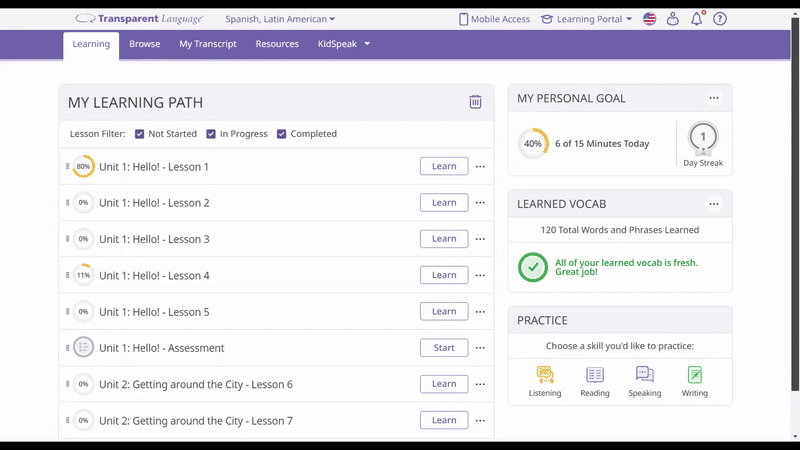The height and width of the screenshot is (450, 800).
Task: Click the 0% progress ring for Lesson 5
Action: pos(83,312)
